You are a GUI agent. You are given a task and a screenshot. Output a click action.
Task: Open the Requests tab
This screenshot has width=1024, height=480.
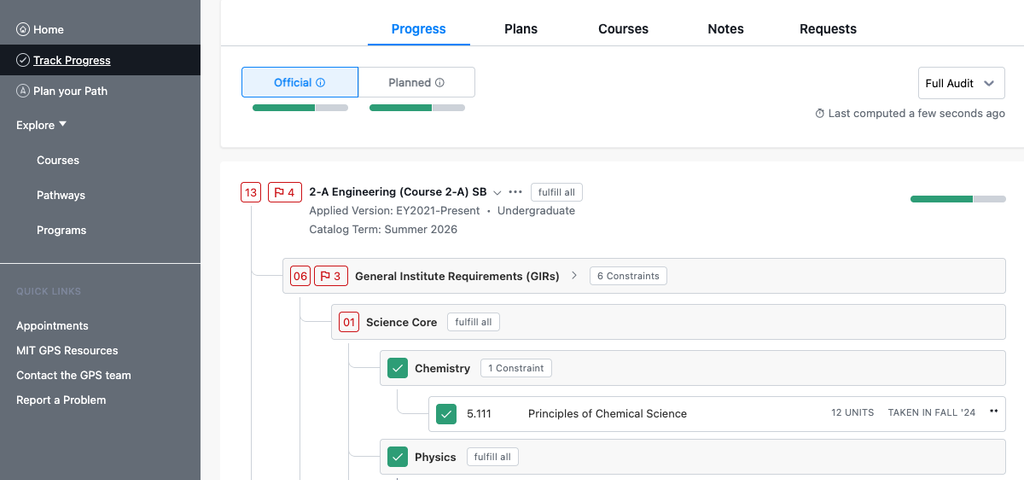point(828,29)
